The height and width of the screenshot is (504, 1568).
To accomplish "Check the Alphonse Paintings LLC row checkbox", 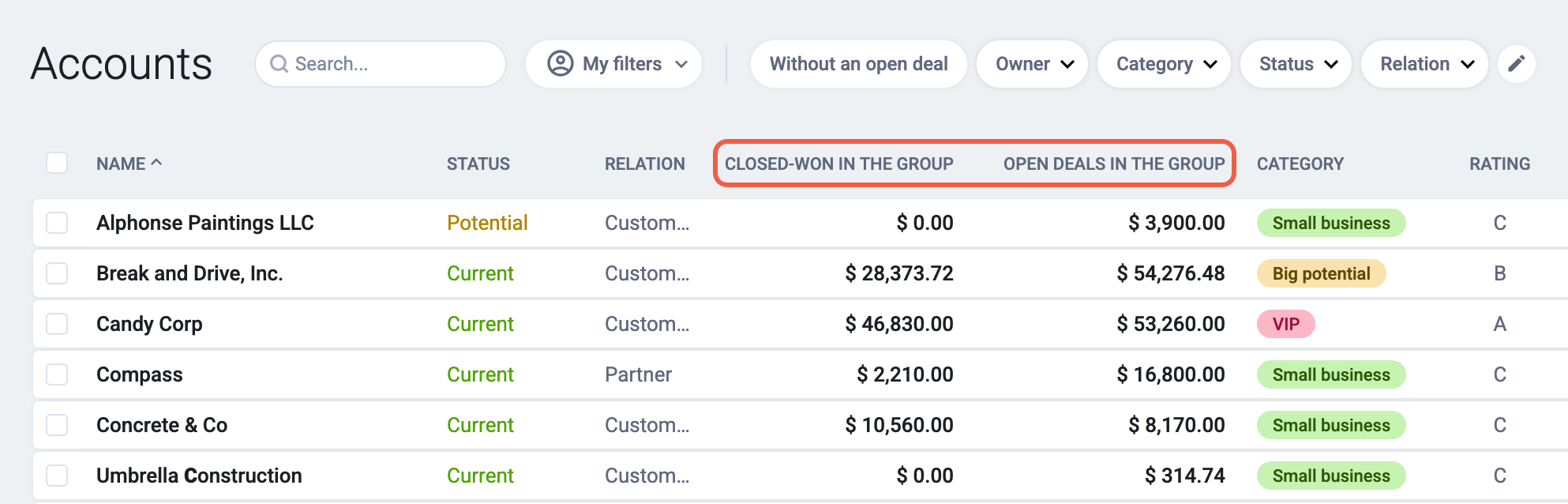I will click(57, 223).
